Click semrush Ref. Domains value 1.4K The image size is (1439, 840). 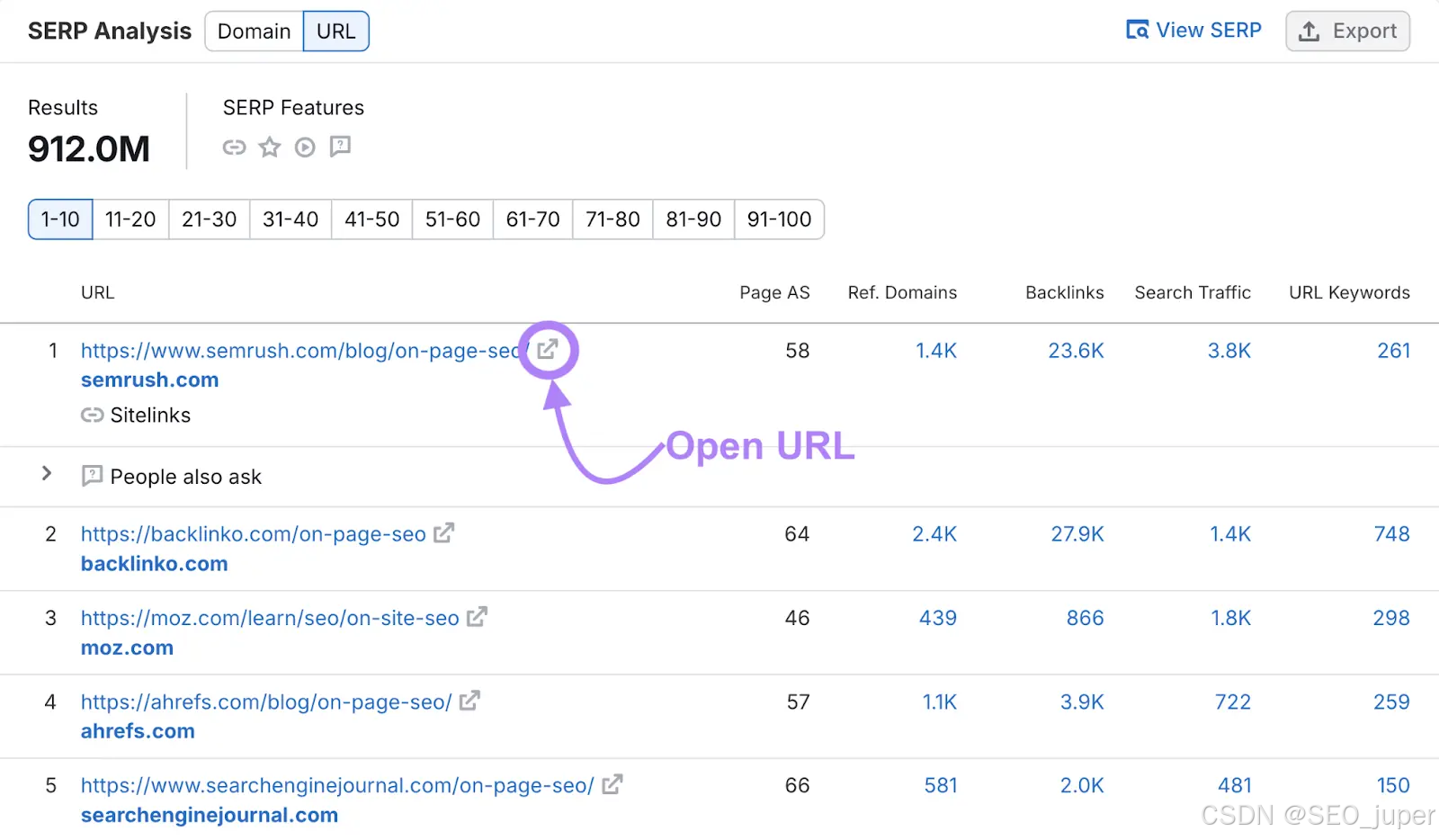(936, 351)
